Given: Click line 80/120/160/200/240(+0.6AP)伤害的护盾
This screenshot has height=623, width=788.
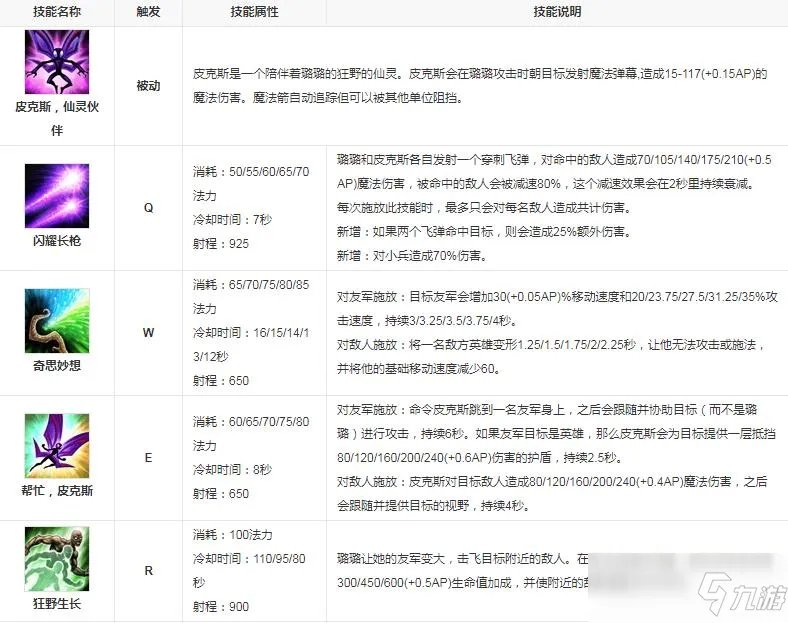Looking at the screenshot, I should (481, 458).
